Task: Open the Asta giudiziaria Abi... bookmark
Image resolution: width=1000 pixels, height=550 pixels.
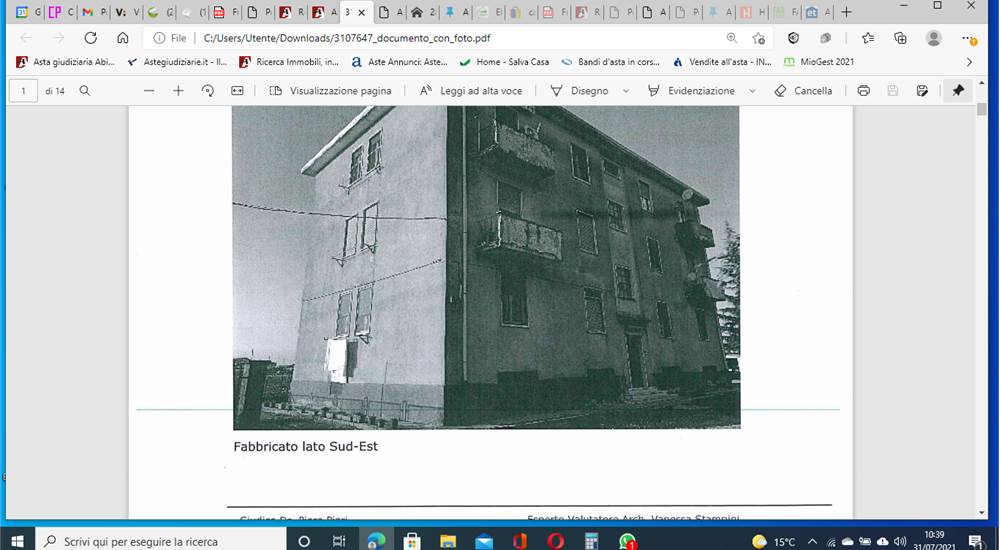Action: (x=65, y=62)
